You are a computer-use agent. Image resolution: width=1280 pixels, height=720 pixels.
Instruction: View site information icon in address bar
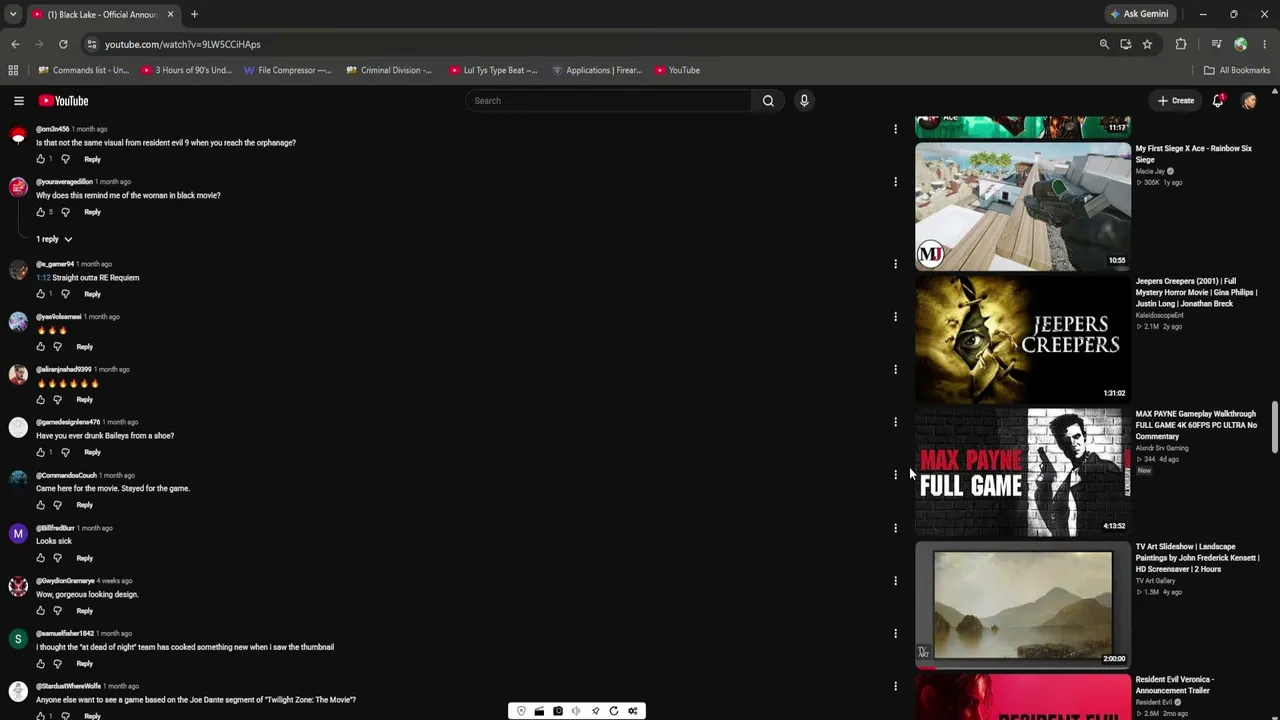tap(92, 44)
